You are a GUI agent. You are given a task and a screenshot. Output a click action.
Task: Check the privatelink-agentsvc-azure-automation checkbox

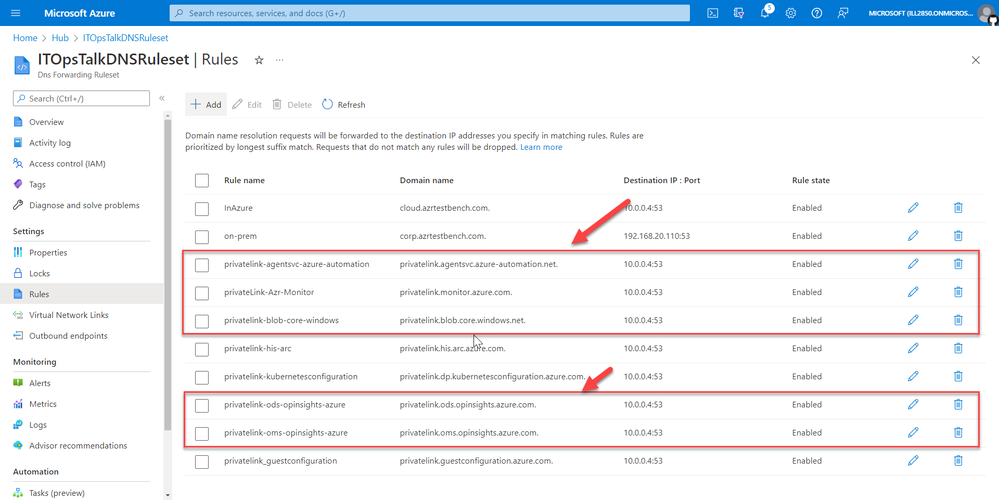click(202, 265)
